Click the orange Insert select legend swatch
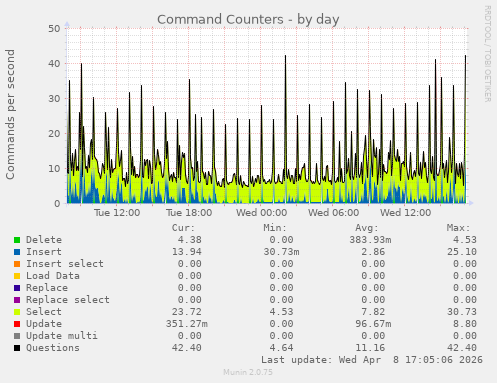 click(17, 264)
